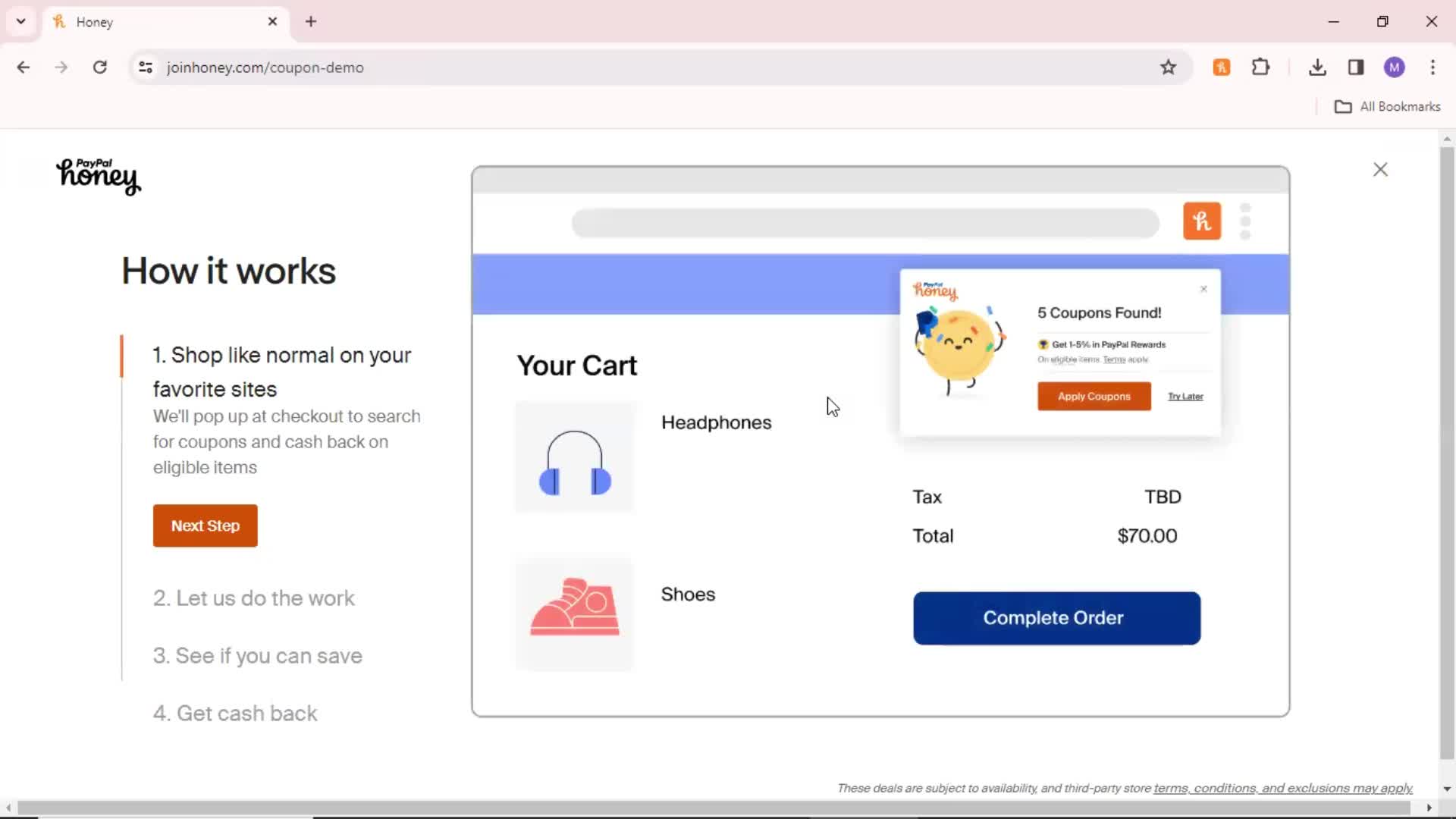Click the $70.00 total value

click(1147, 536)
